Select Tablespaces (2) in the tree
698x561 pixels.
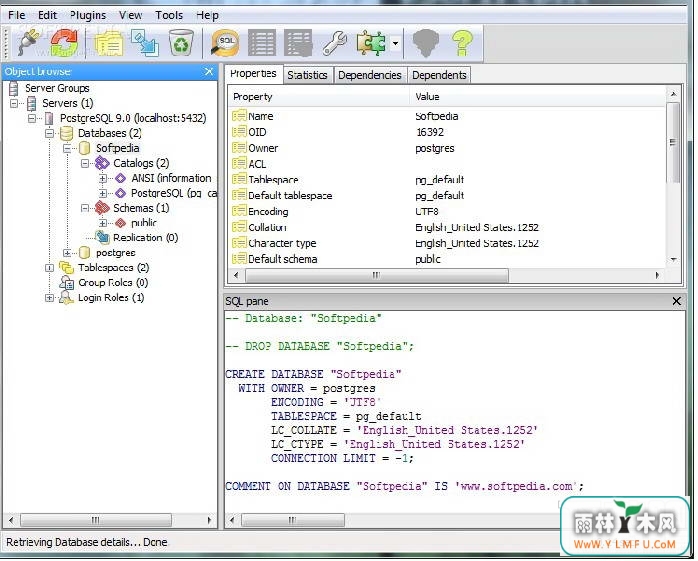click(114, 268)
